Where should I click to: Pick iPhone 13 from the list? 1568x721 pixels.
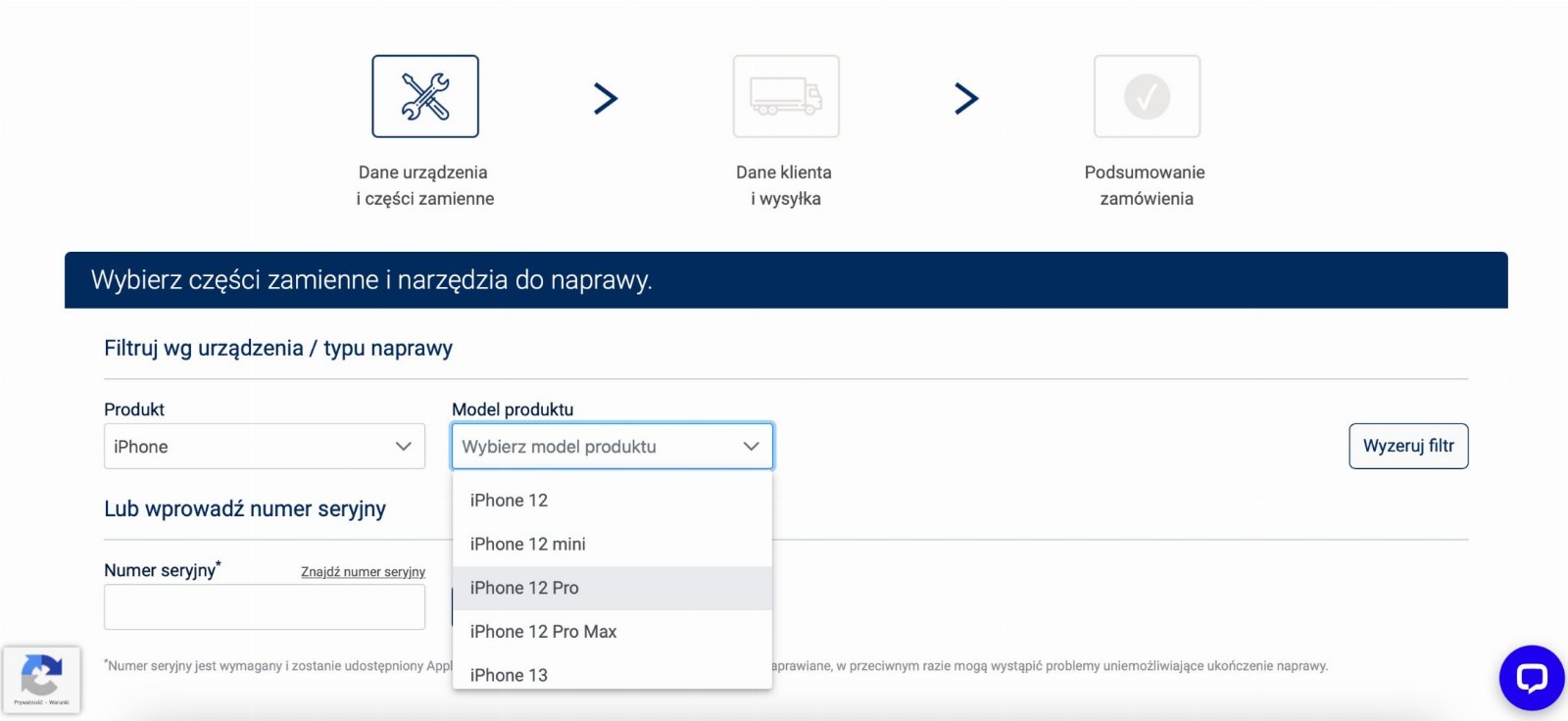pyautogui.click(x=612, y=674)
